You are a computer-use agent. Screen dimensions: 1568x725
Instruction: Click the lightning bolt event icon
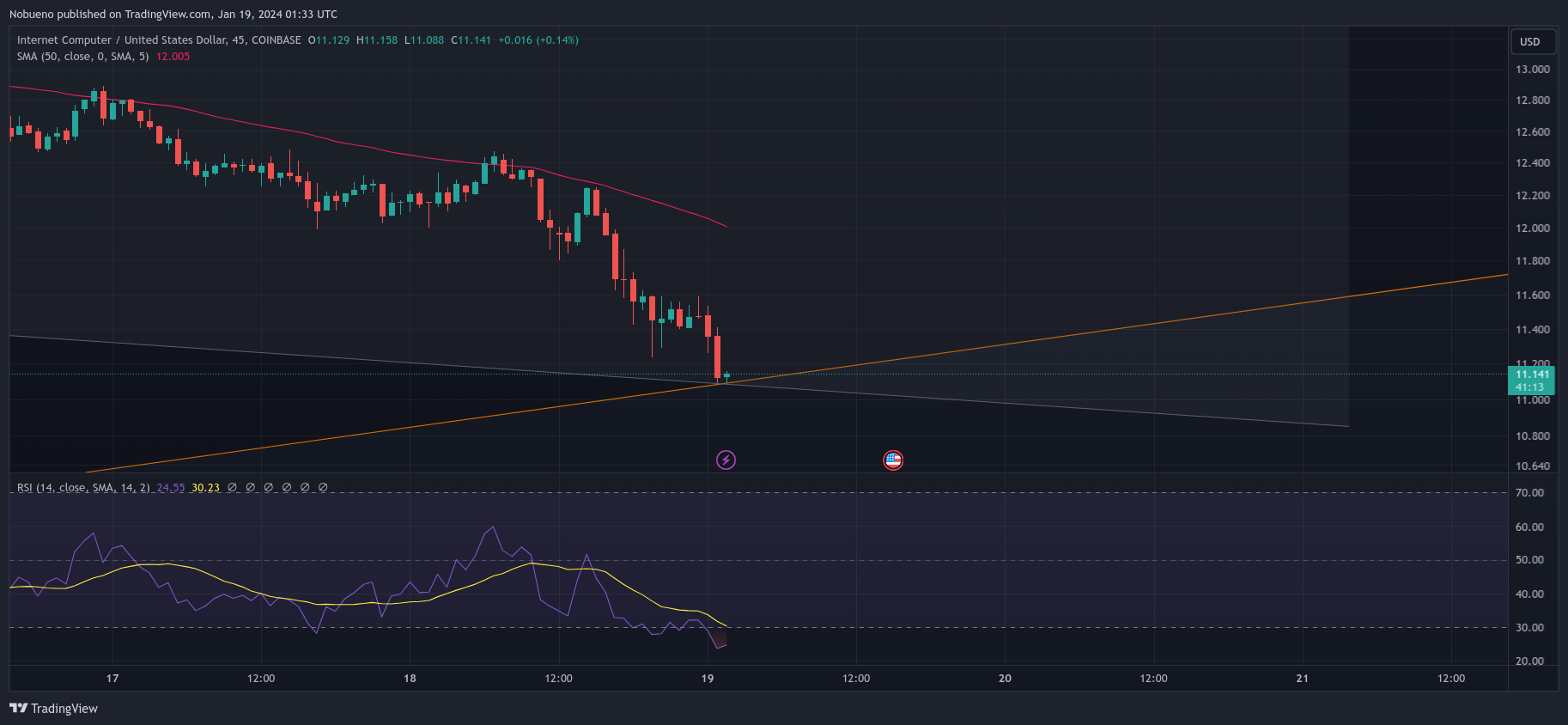[726, 460]
